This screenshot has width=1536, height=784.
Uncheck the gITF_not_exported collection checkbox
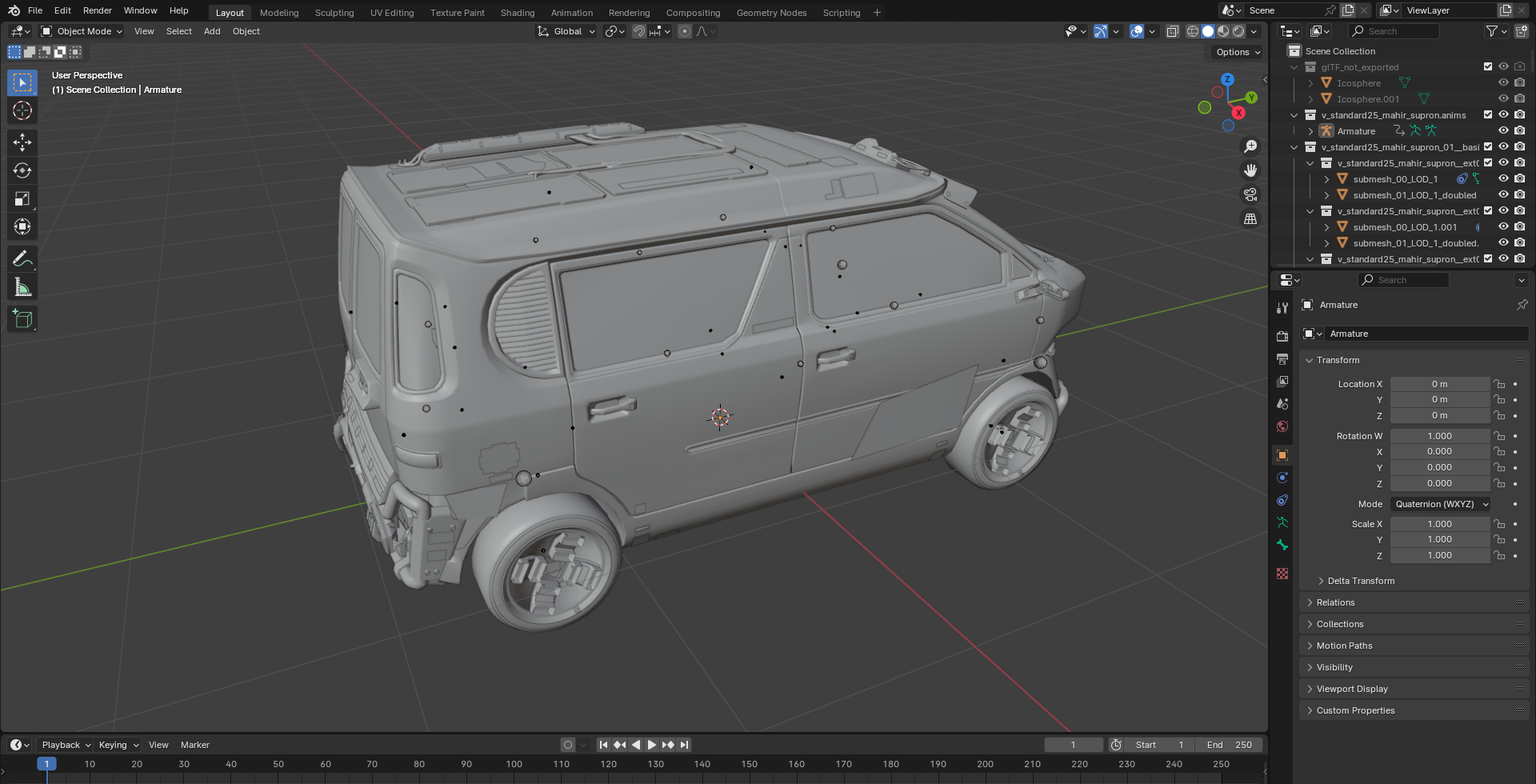click(x=1488, y=67)
